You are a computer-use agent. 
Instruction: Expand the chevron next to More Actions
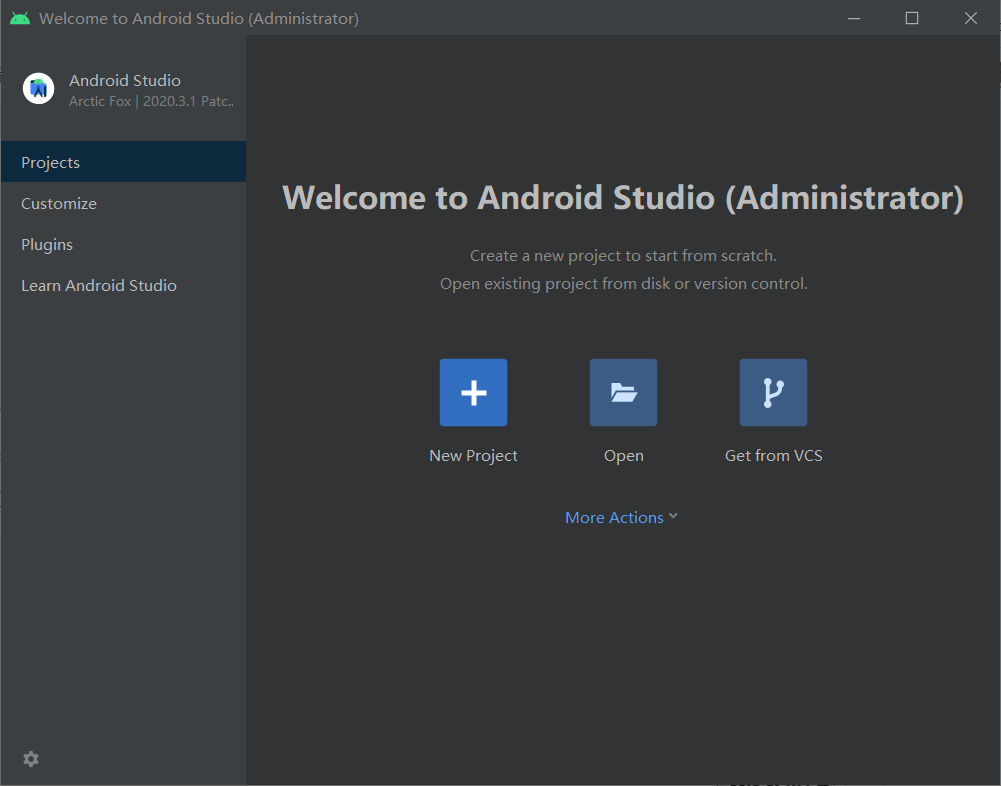click(x=674, y=517)
